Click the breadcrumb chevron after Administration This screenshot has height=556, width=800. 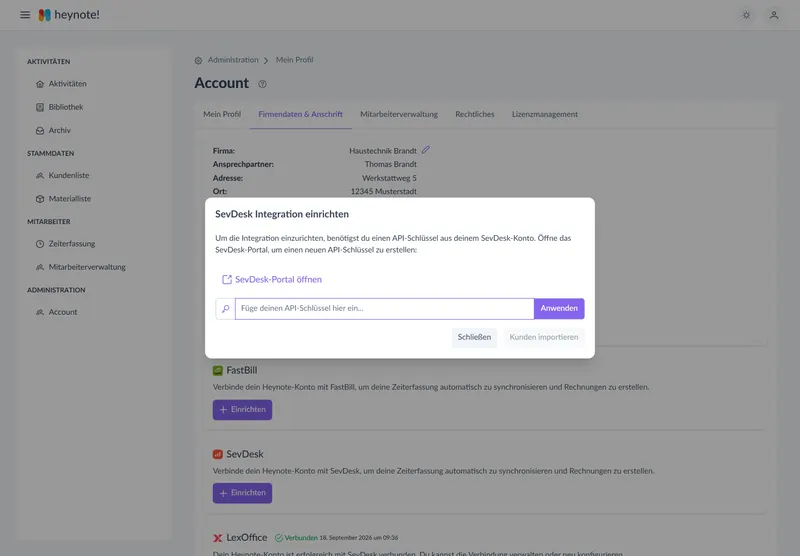(x=266, y=60)
